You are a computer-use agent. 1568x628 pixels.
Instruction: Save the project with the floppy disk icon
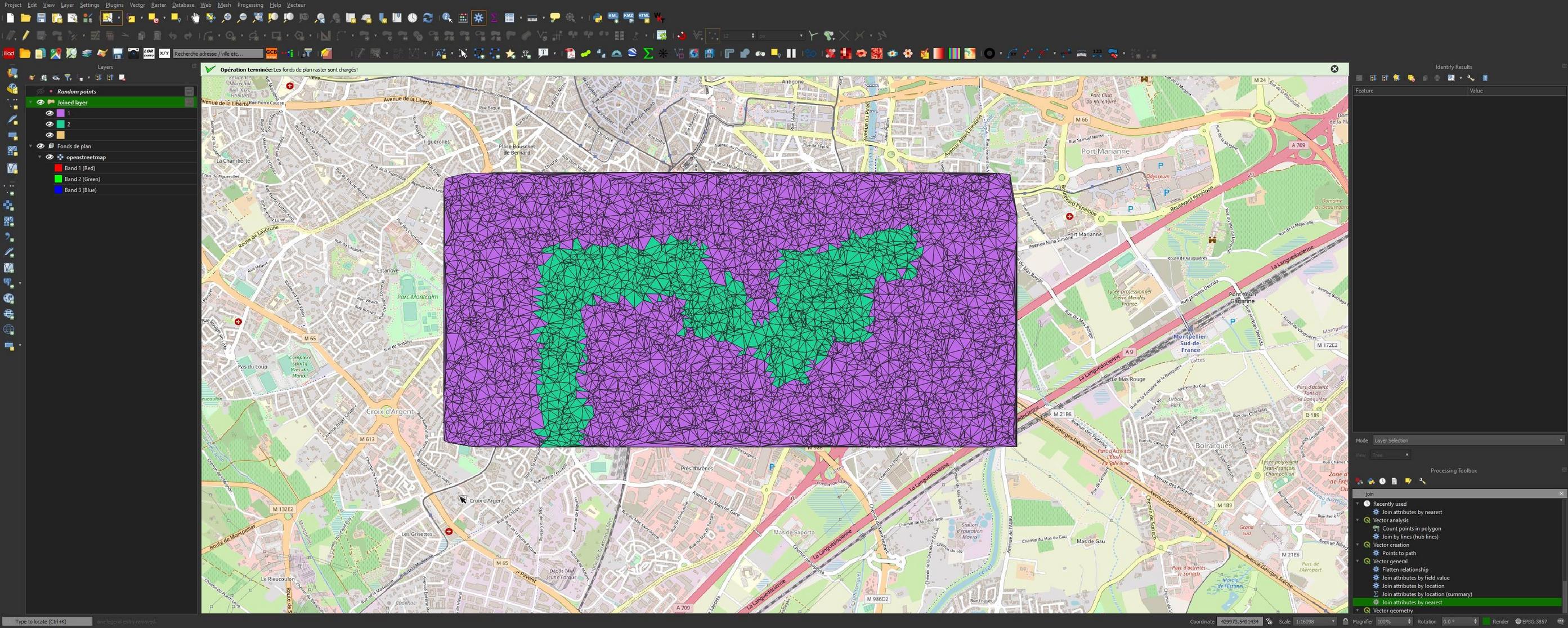pos(41,18)
